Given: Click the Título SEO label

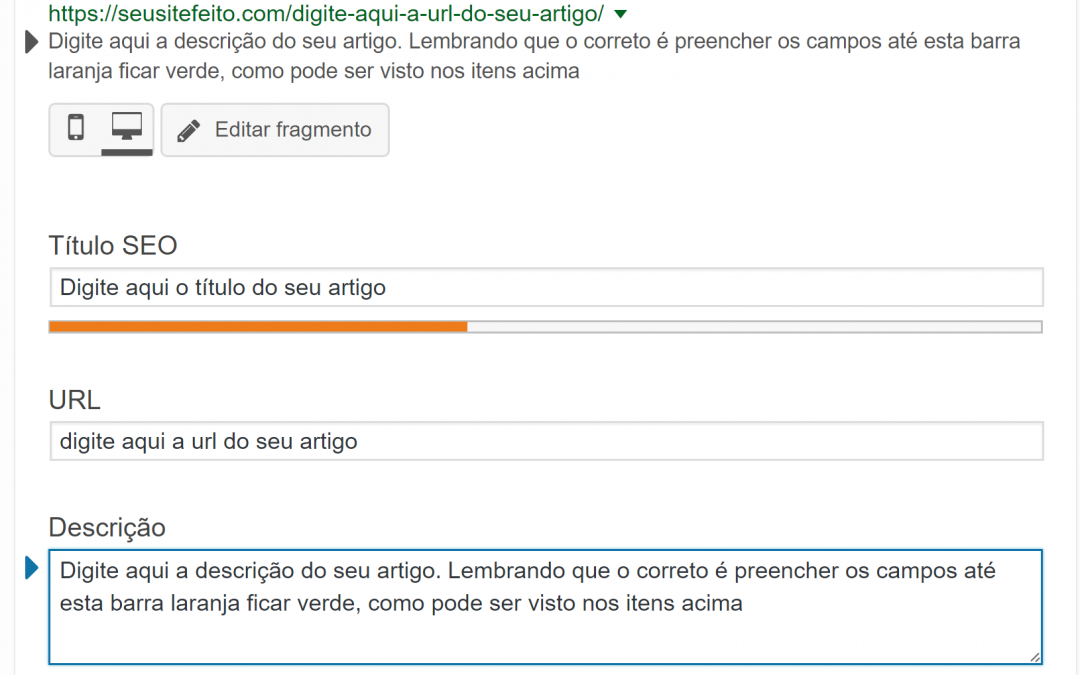Looking at the screenshot, I should coord(113,245).
